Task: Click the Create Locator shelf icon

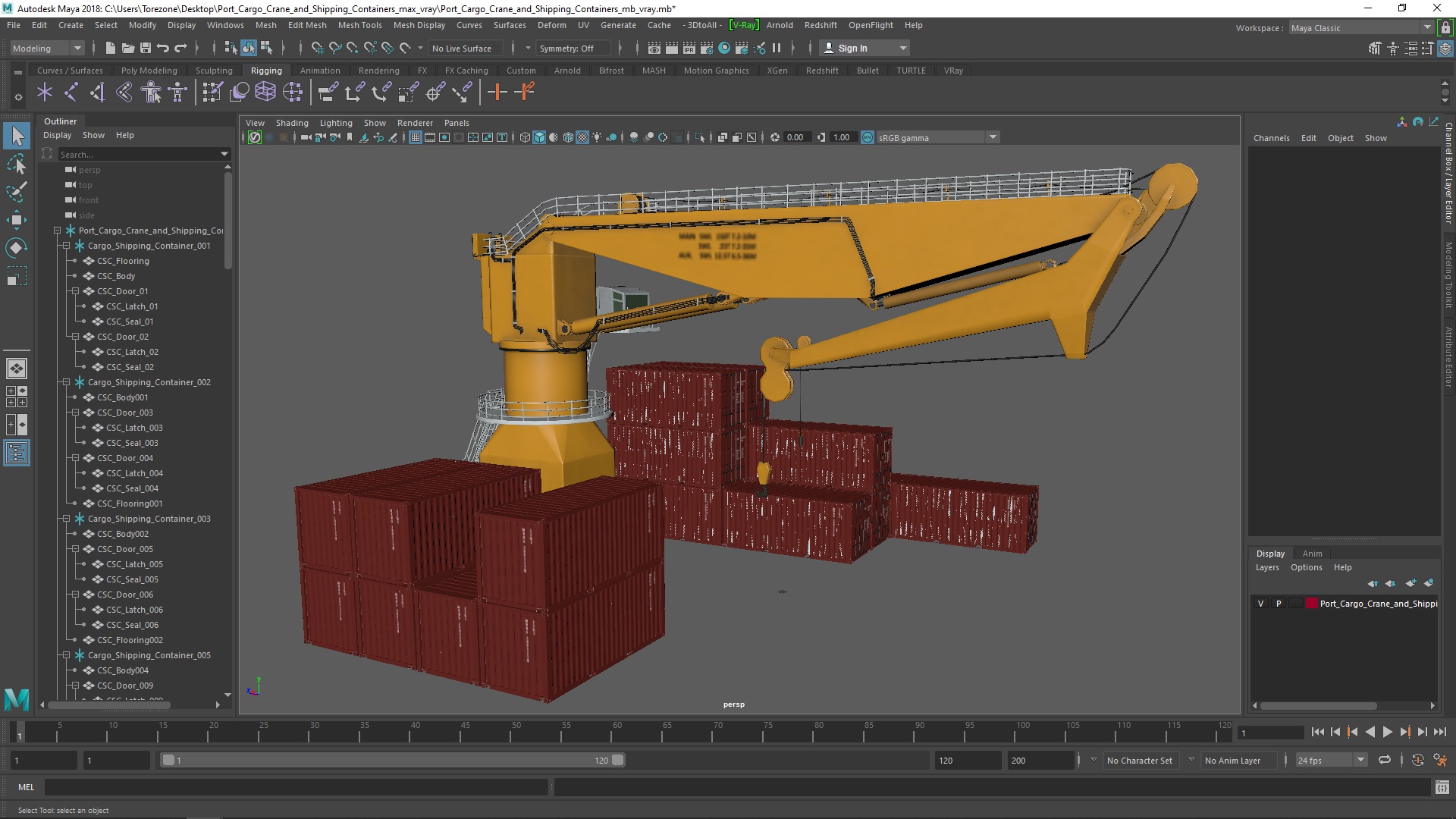Action: [x=45, y=93]
